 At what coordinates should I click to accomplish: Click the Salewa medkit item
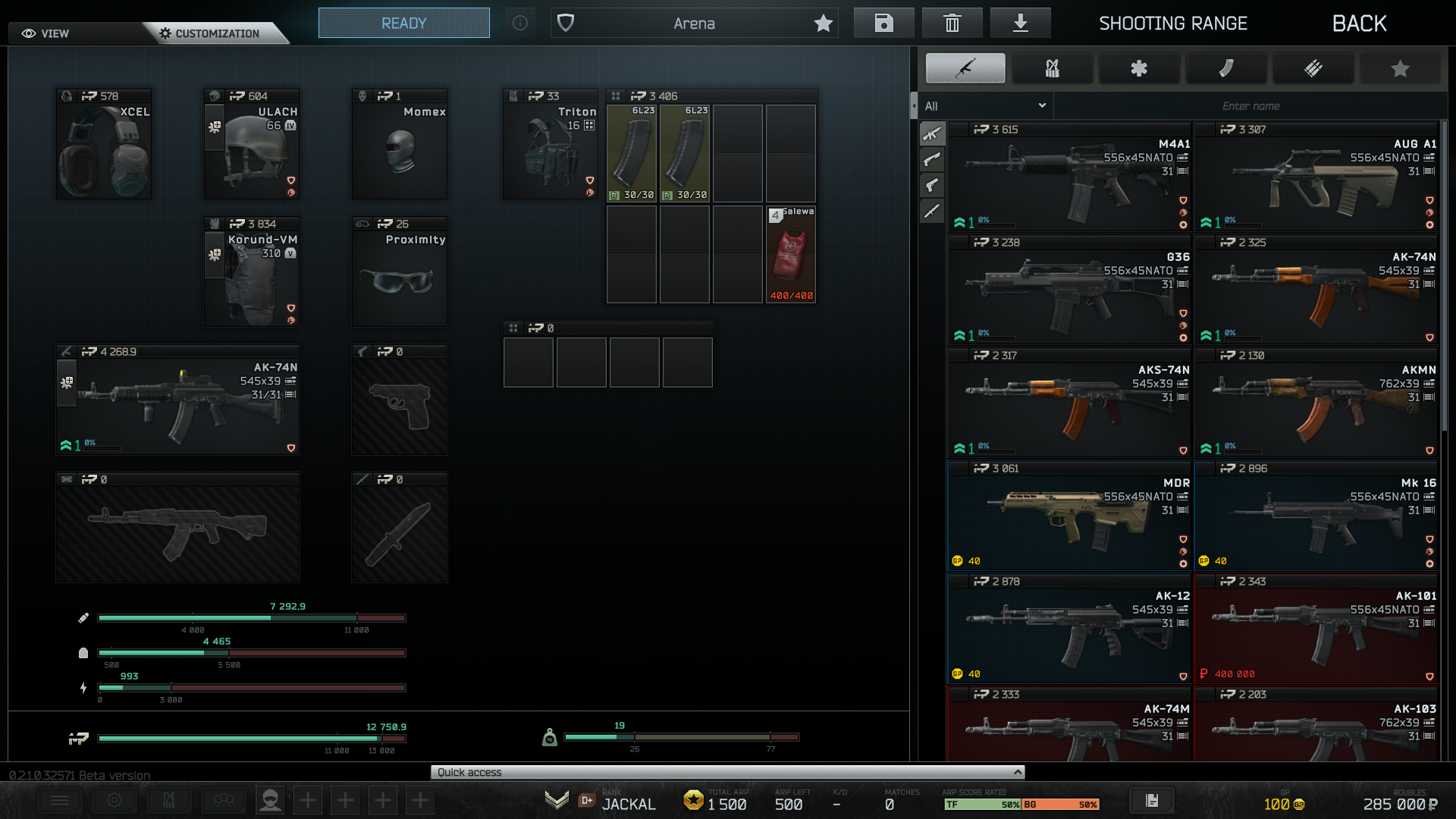coord(791,254)
